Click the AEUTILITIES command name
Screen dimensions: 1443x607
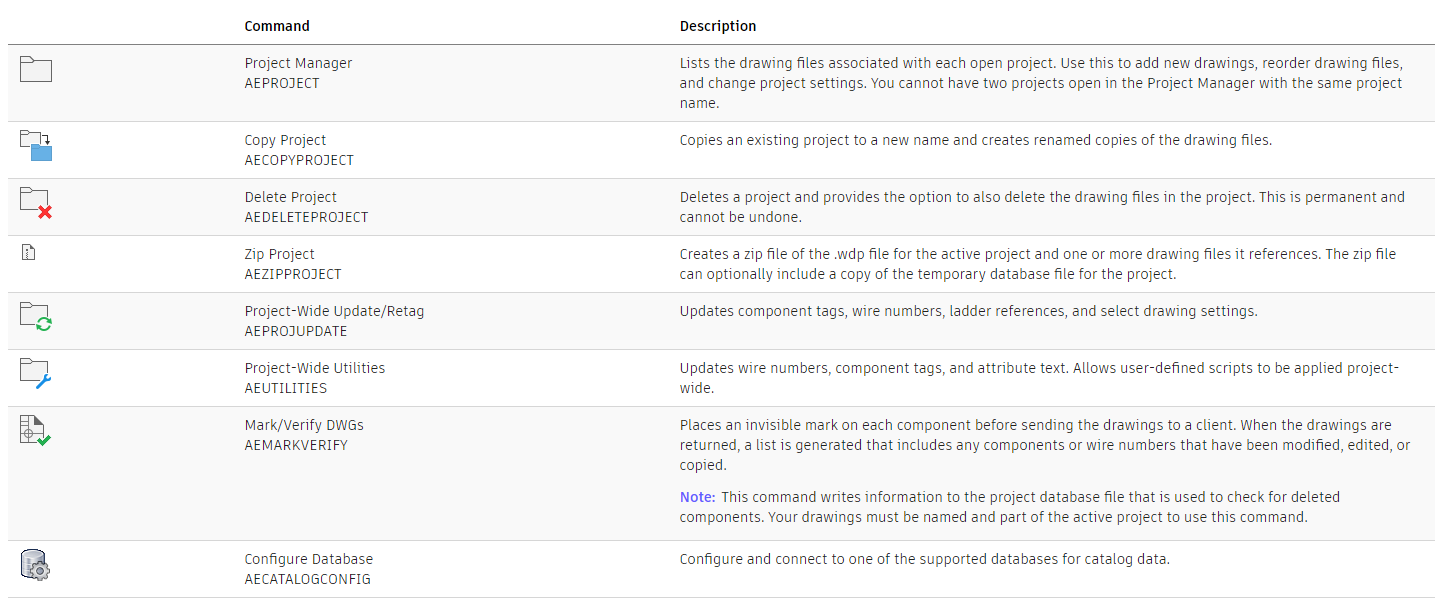tap(286, 388)
